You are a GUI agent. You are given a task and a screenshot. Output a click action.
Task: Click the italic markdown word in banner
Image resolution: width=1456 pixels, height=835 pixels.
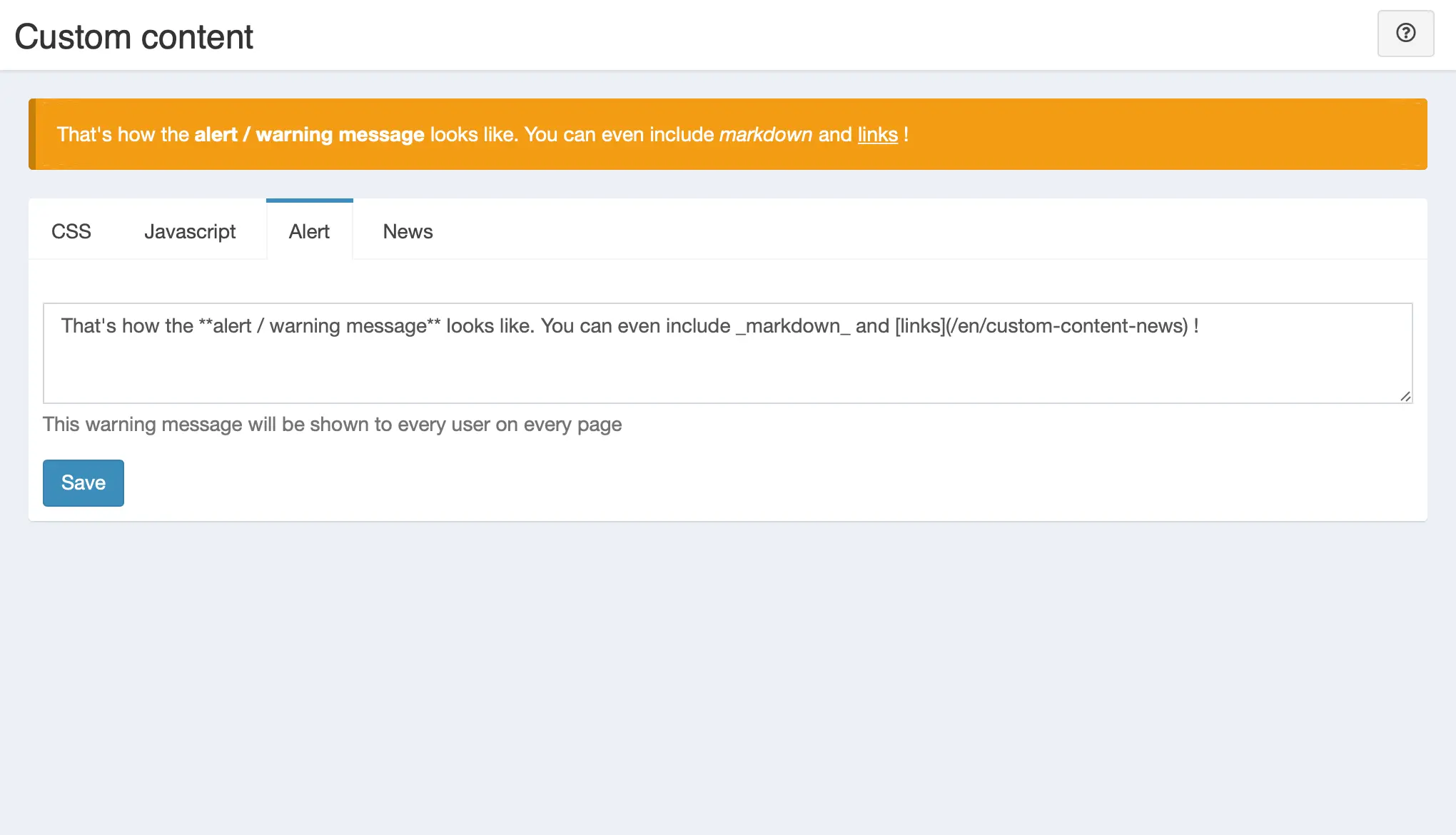click(x=765, y=134)
